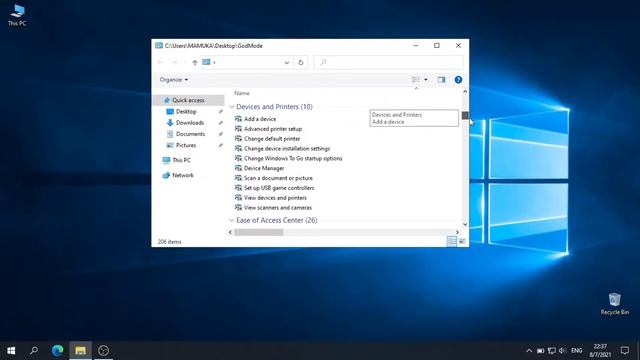Viewport: 640px width, 360px height.
Task: Go up one folder level
Action: tap(195, 62)
